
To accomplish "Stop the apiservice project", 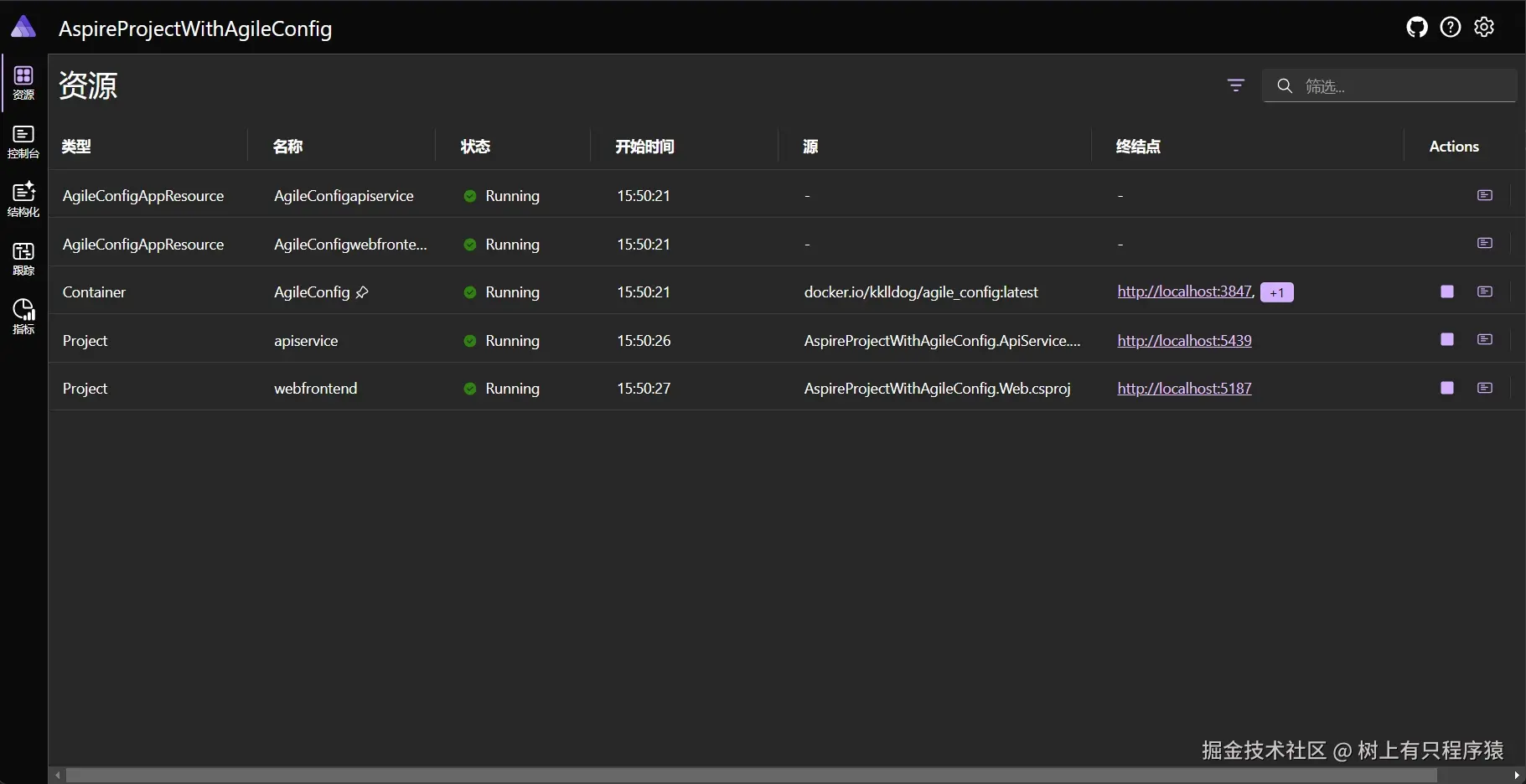I will pos(1447,339).
